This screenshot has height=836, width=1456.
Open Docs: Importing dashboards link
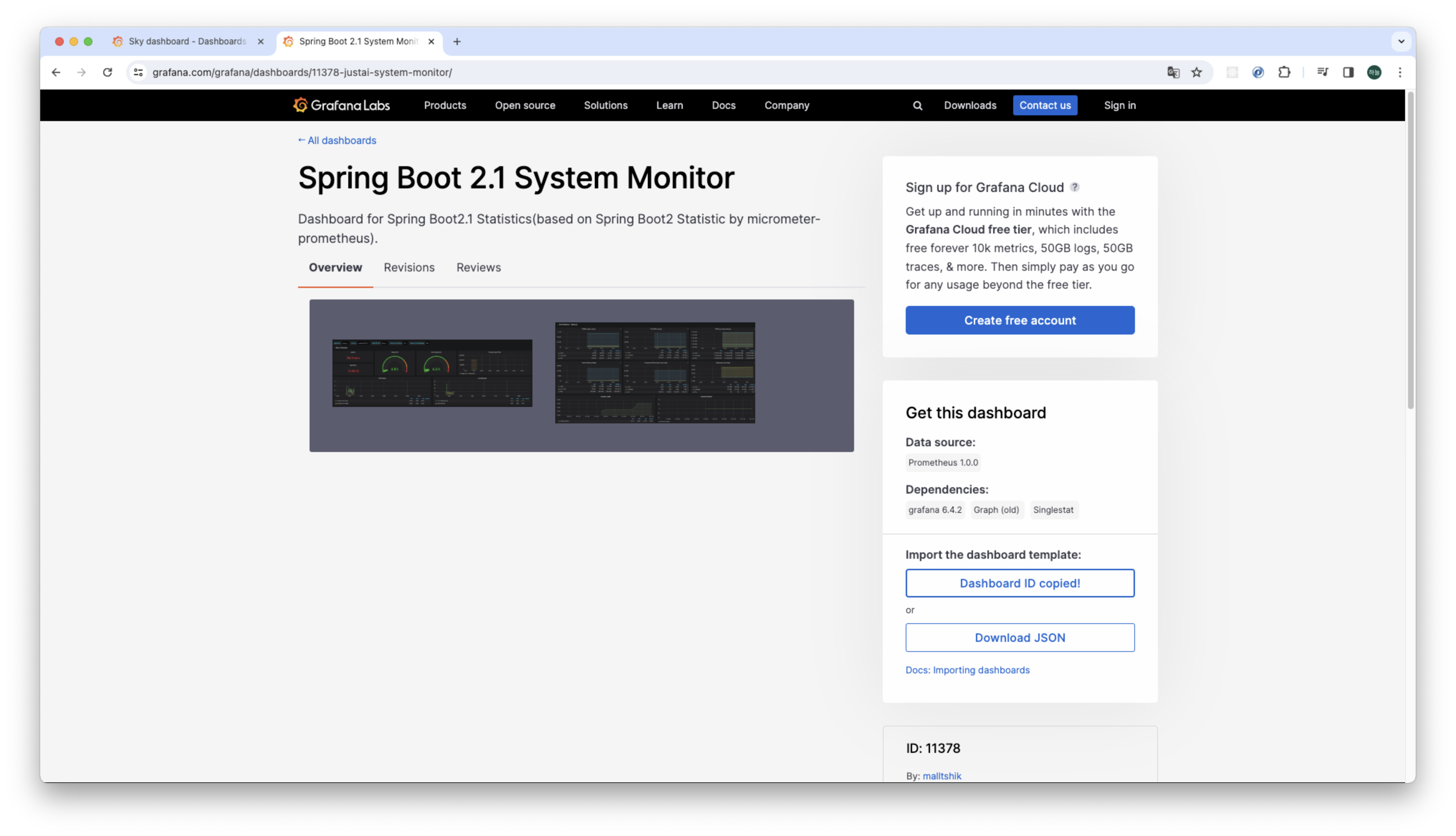tap(967, 670)
